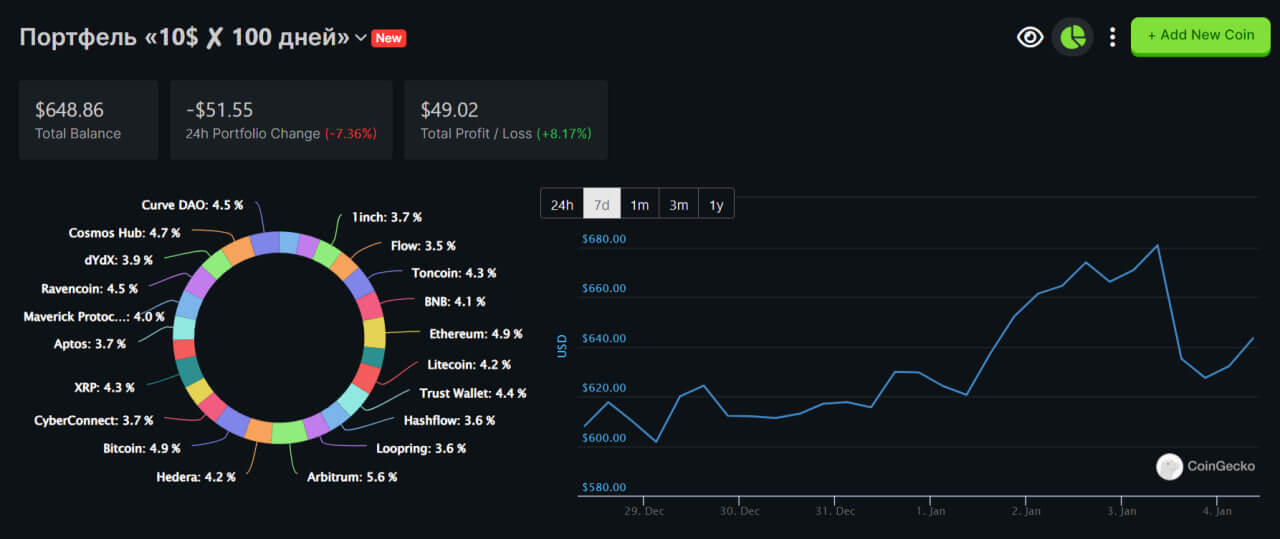Click the Loopring 3.6 % label

(x=421, y=449)
